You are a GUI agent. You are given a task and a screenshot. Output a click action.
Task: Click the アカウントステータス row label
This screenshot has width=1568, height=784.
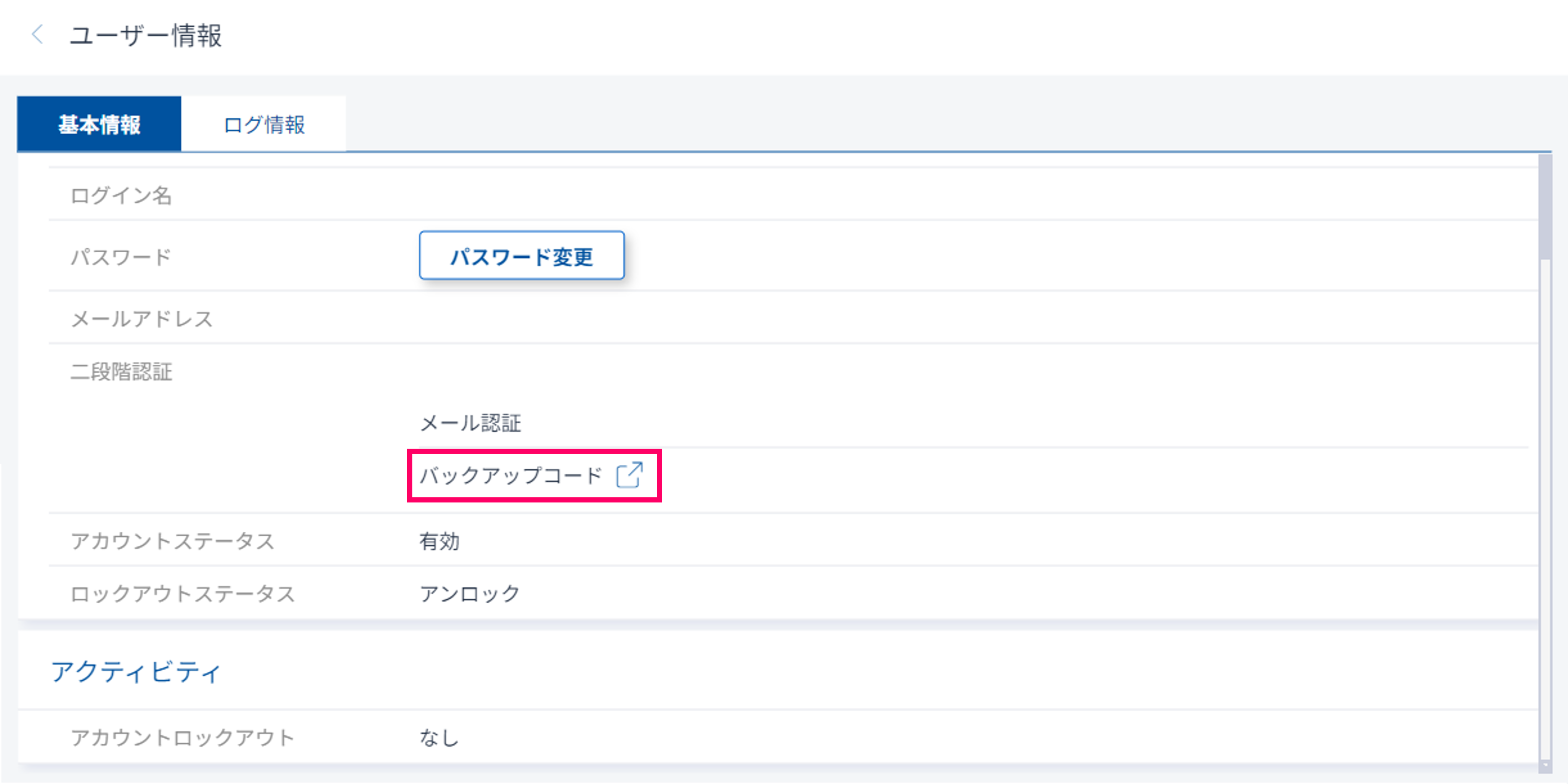pyautogui.click(x=173, y=541)
